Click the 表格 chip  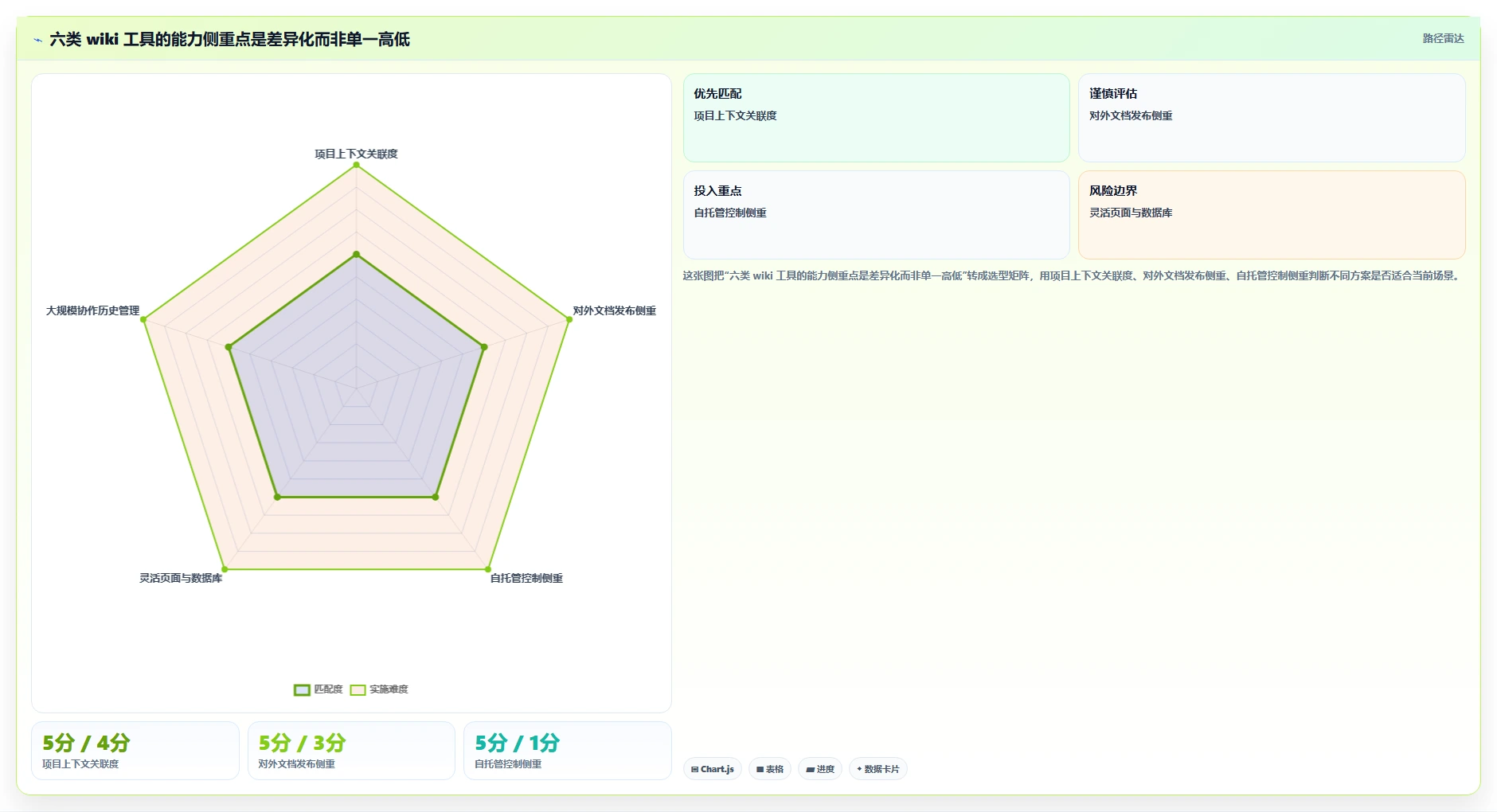click(x=770, y=769)
